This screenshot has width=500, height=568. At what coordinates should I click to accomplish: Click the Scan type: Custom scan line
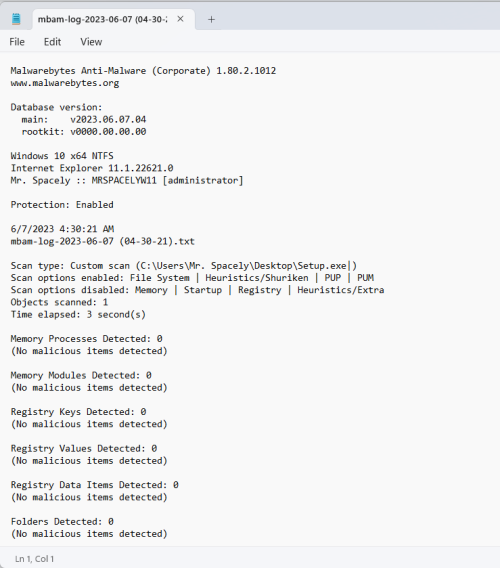[184, 266]
